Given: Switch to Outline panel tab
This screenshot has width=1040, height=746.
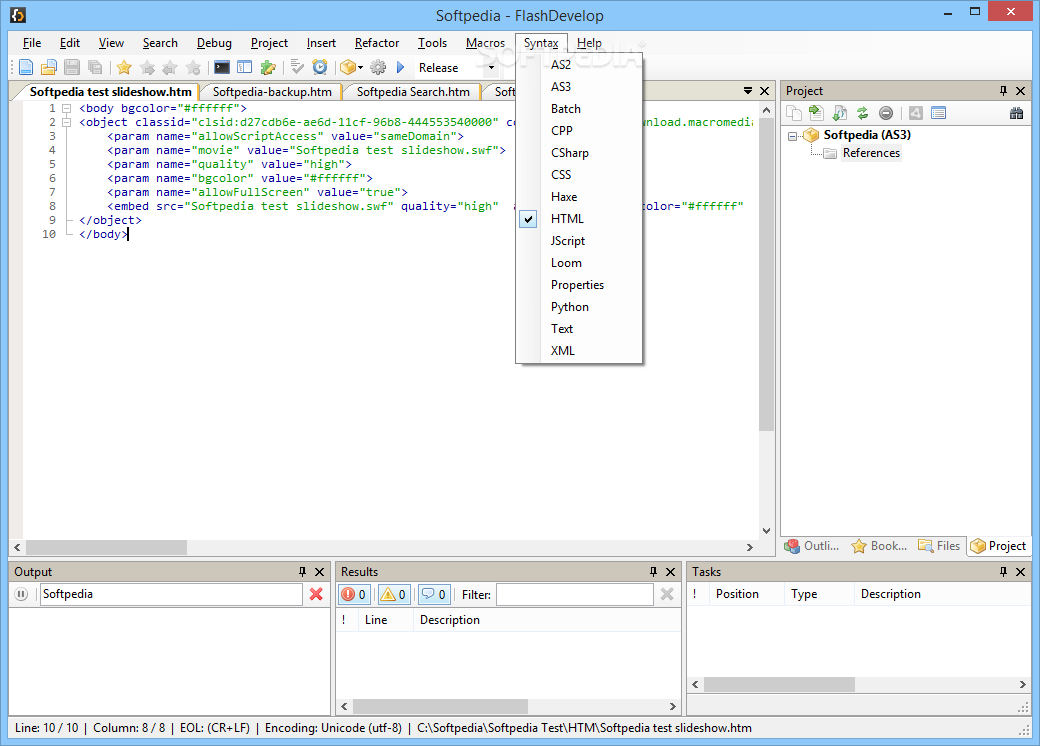Looking at the screenshot, I should pos(813,546).
